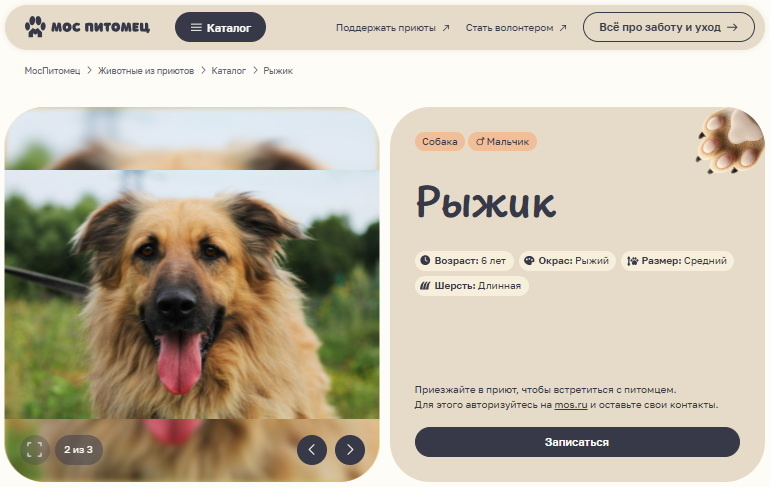Open the Каталог menu button

(220, 27)
